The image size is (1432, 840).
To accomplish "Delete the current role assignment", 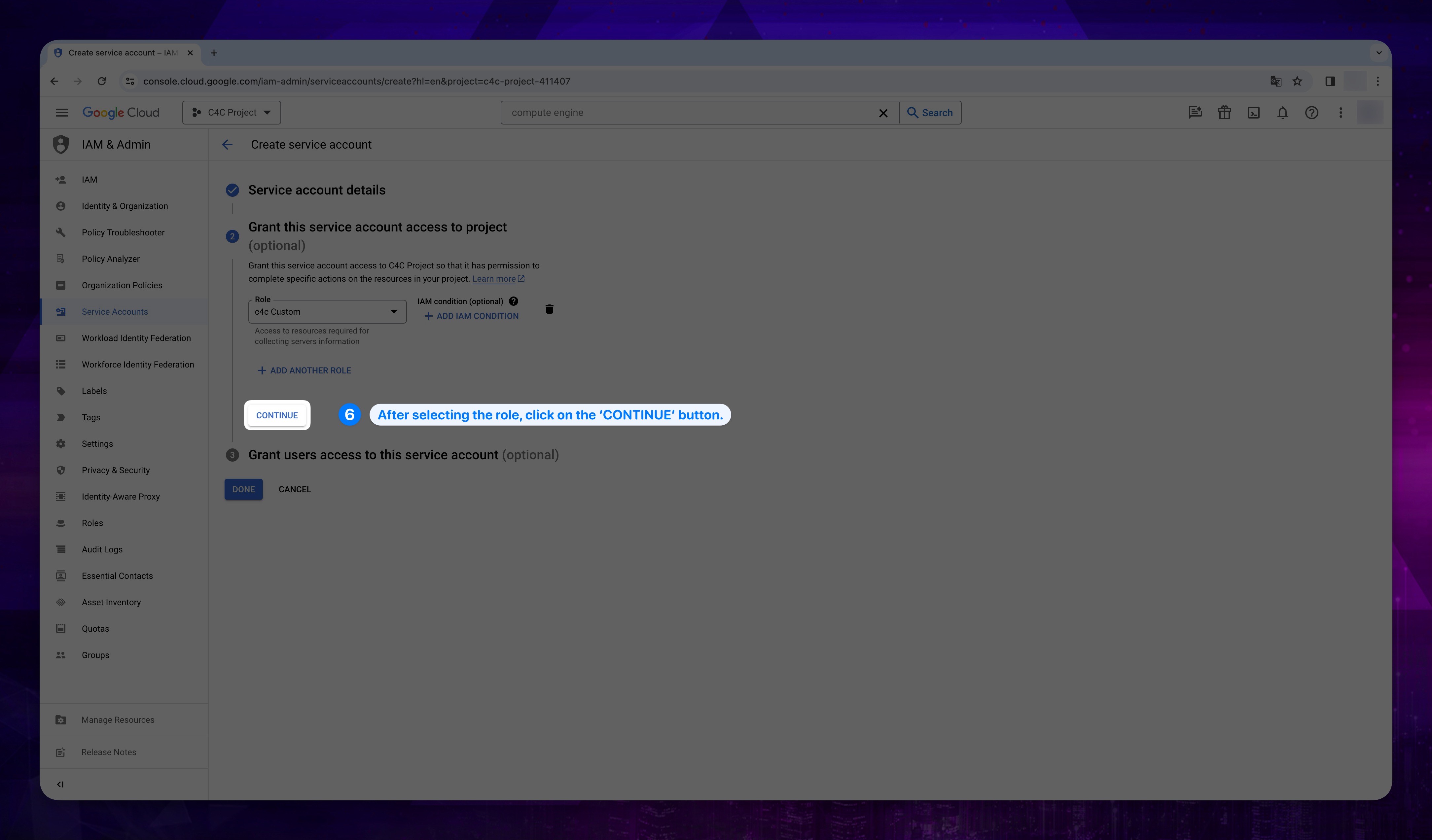I will 549,309.
